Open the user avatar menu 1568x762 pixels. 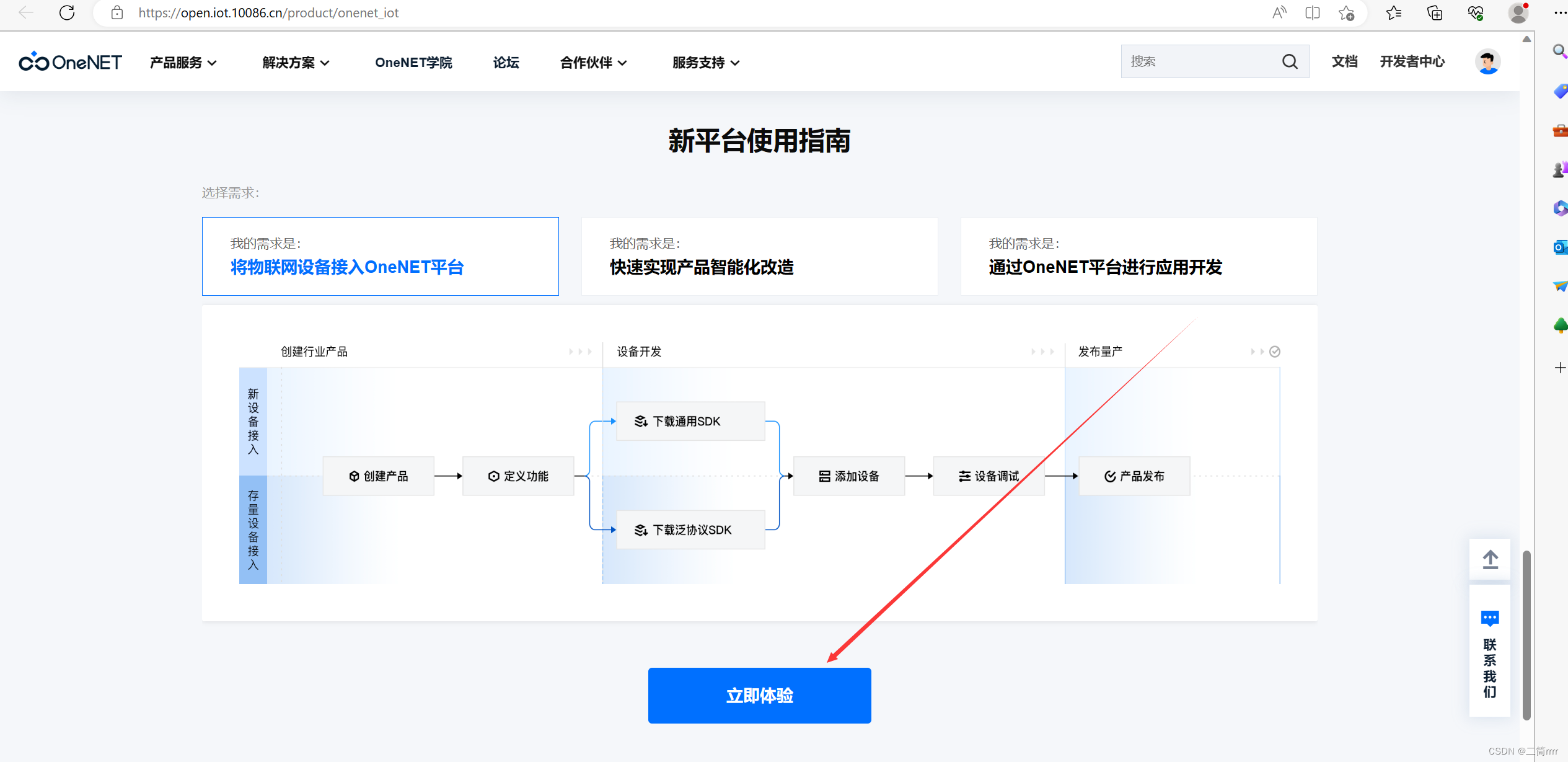click(x=1487, y=61)
